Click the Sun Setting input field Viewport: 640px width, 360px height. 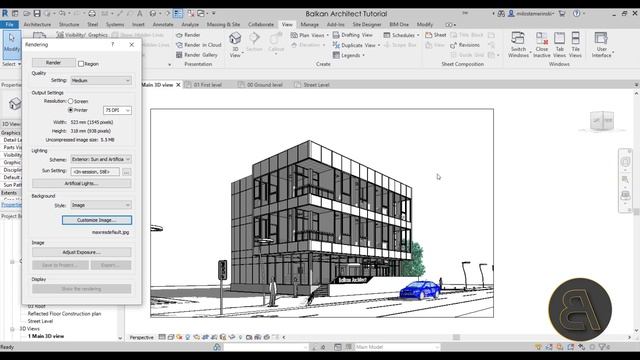pos(96,172)
